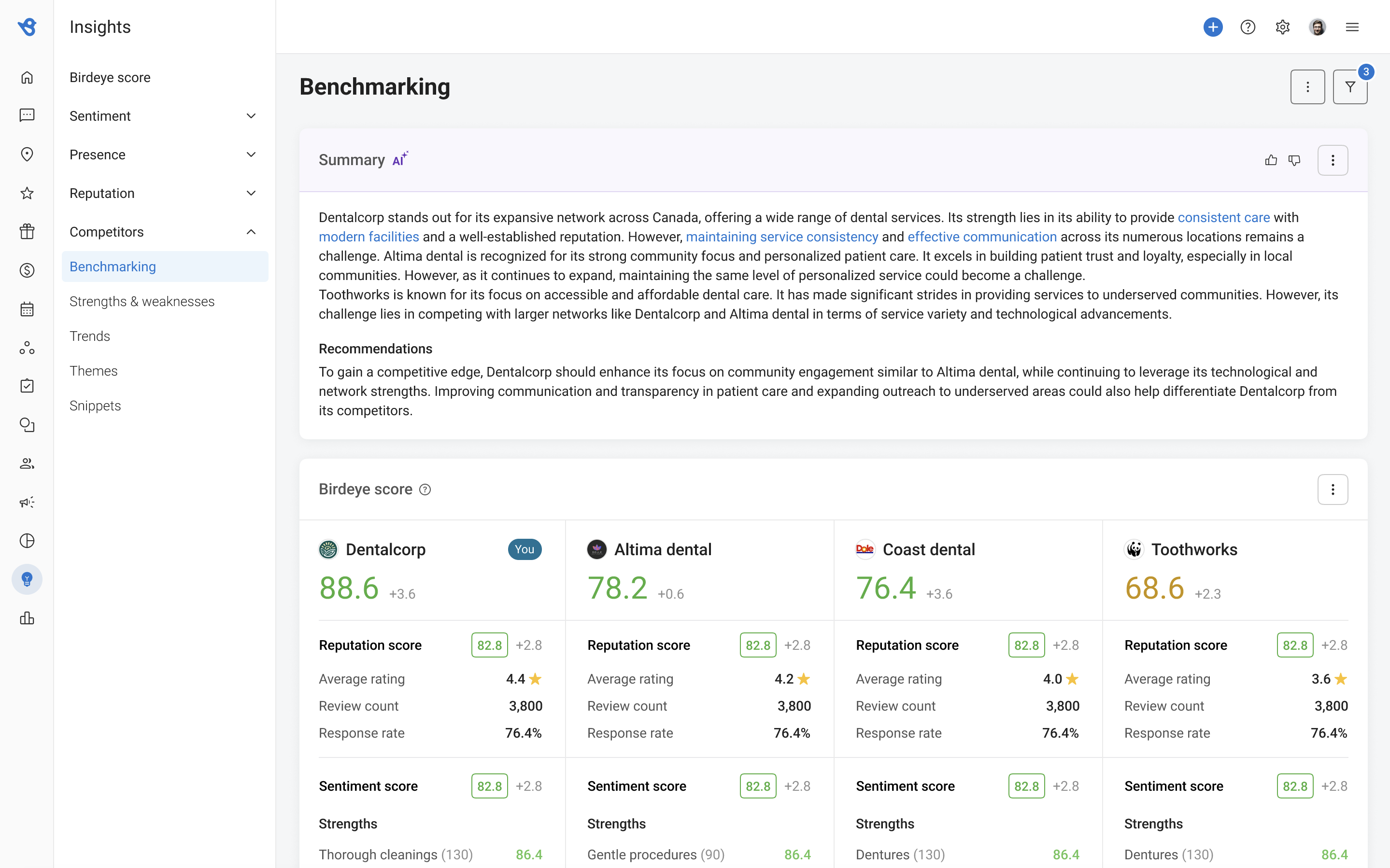This screenshot has width=1390, height=868.
Task: Open the Inbox messages icon
Action: point(27,115)
